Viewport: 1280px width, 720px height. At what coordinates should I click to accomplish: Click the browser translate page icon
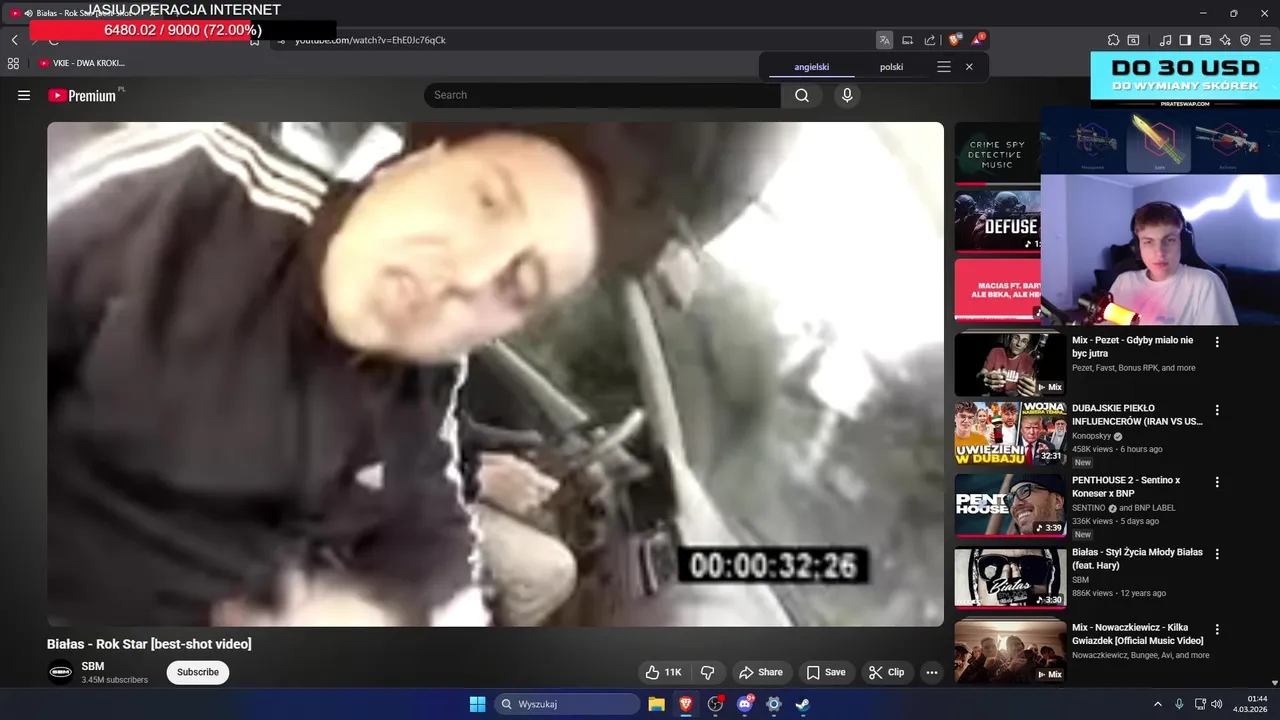tap(884, 40)
